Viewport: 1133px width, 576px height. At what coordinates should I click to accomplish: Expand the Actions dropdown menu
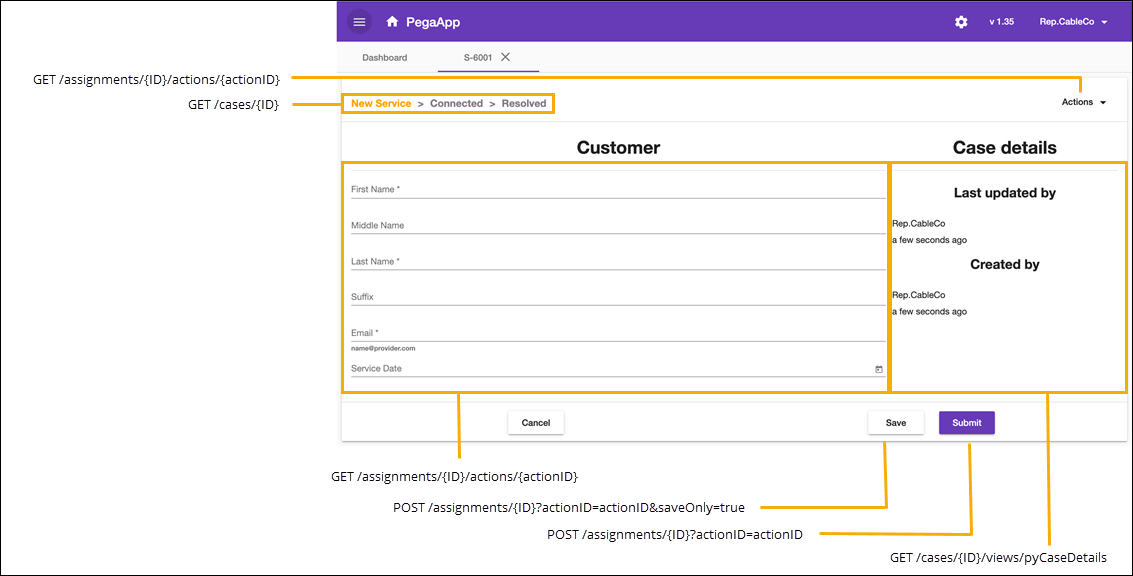1084,102
